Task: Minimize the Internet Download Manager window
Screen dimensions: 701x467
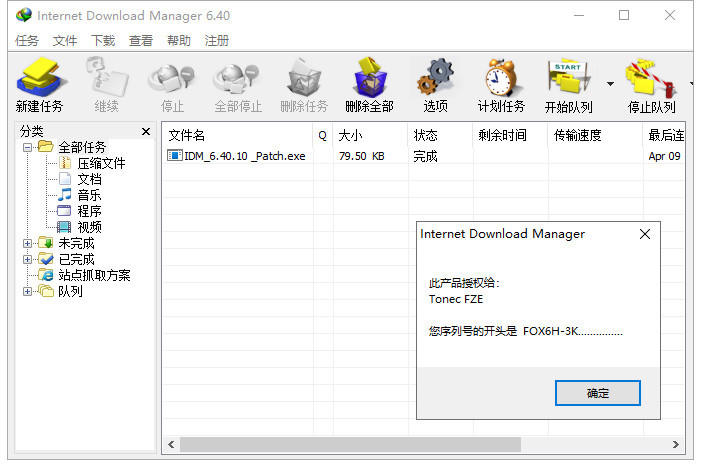Action: click(x=579, y=16)
